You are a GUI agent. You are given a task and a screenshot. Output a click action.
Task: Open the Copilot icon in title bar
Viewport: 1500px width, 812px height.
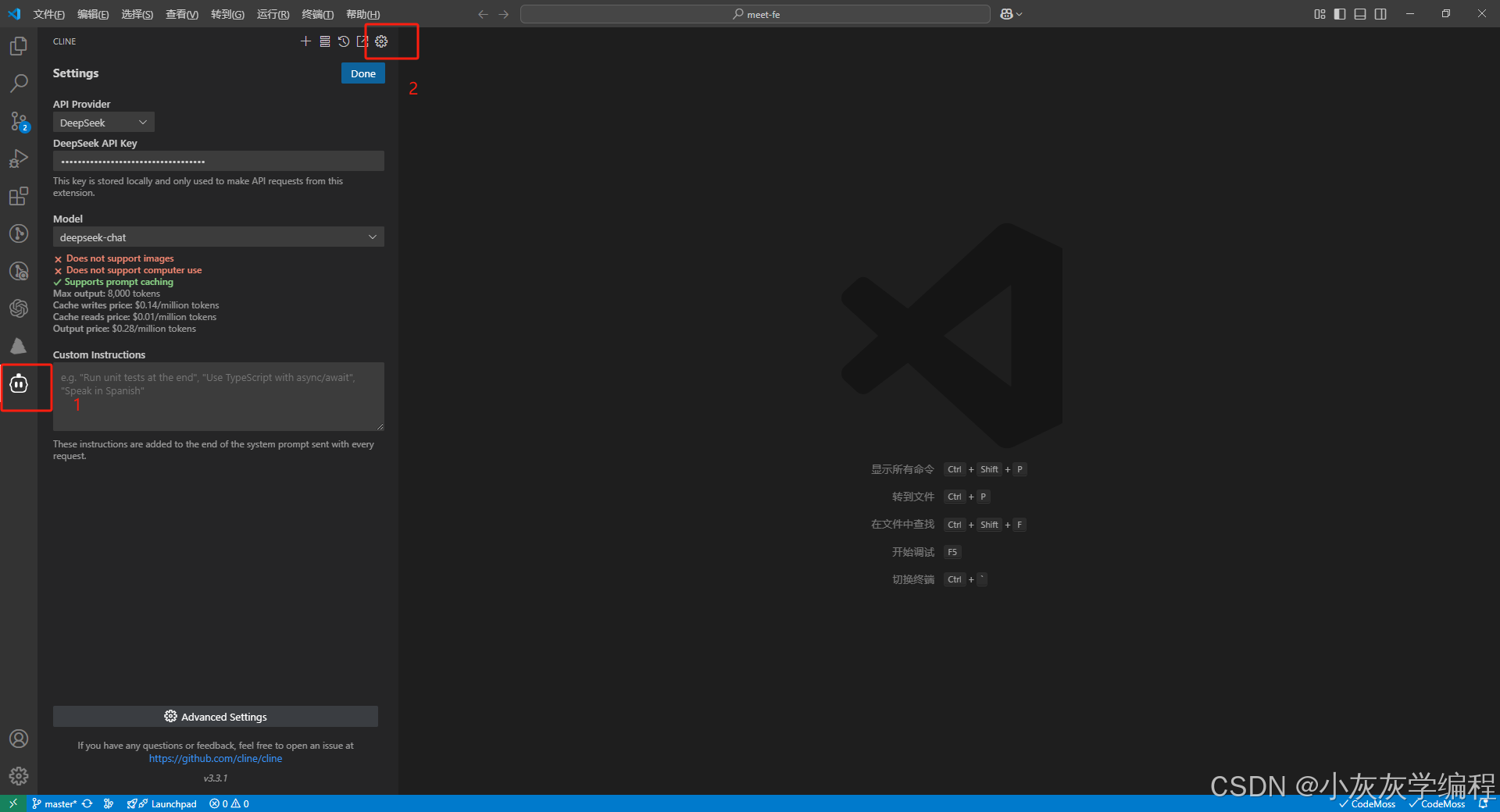coord(1006,14)
